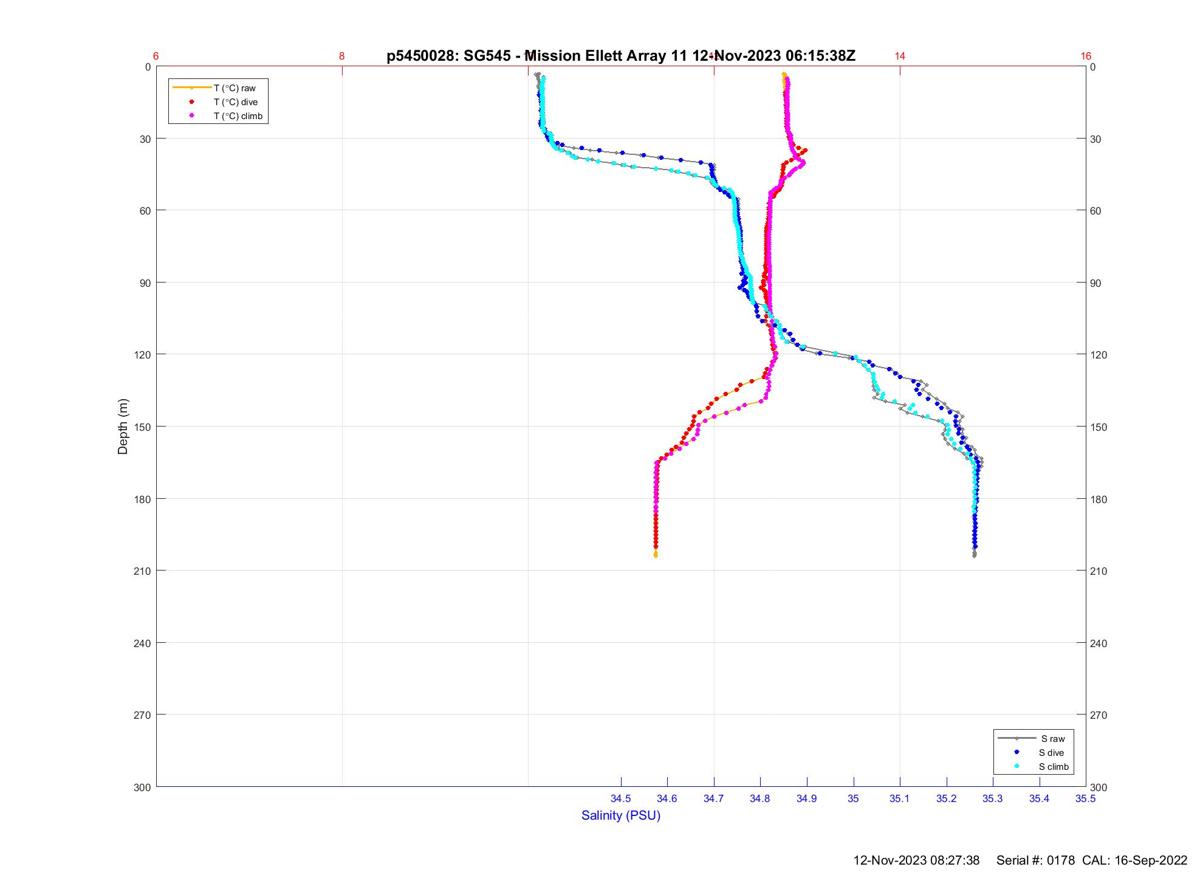Click salinity tick label 35.4
The height and width of the screenshot is (885, 1200).
click(x=1039, y=798)
